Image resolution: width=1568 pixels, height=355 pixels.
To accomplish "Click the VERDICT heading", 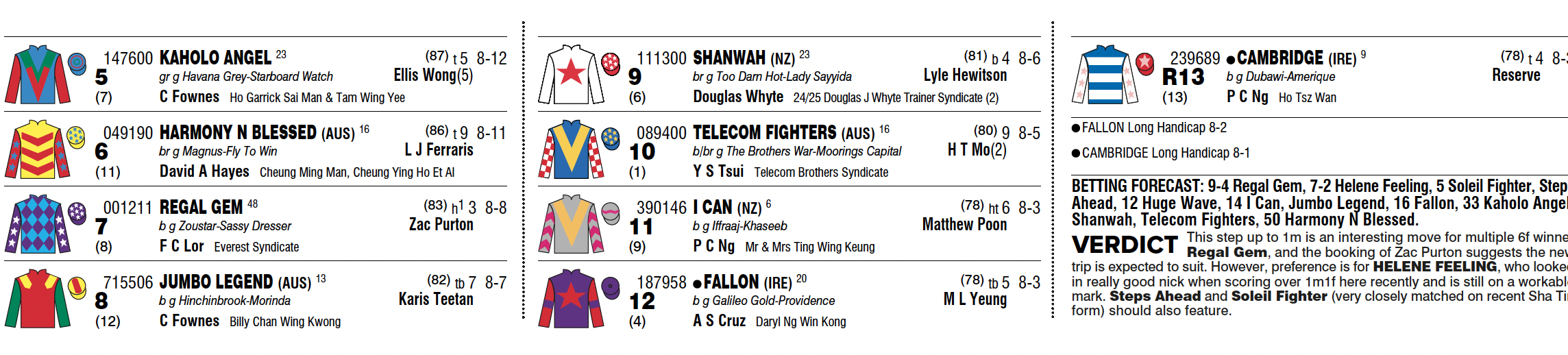I will pyautogui.click(x=1125, y=245).
